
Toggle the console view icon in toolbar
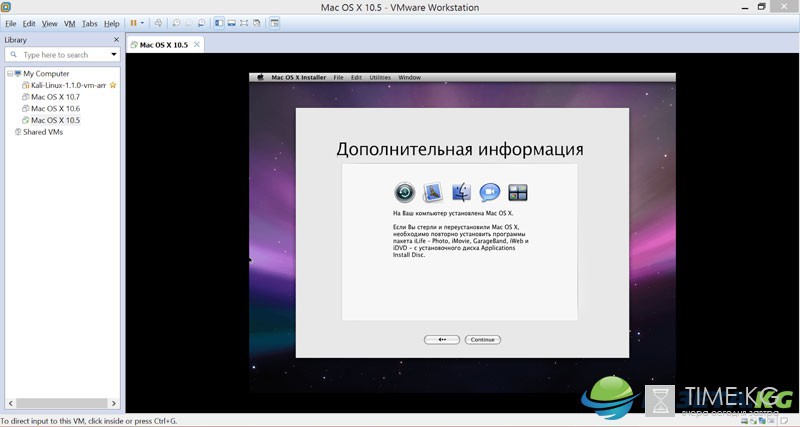pyautogui.click(x=274, y=23)
